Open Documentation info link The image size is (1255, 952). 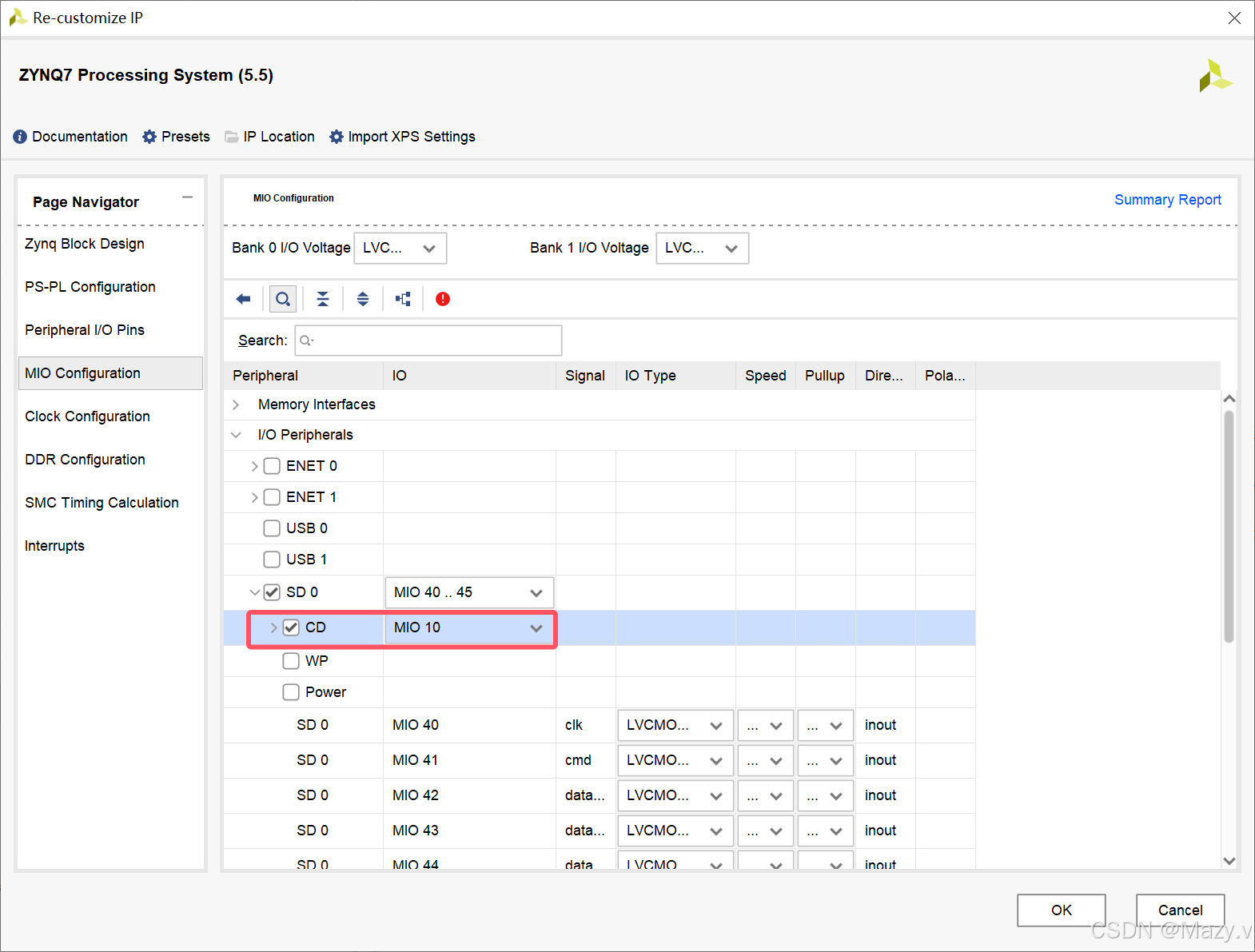coord(70,137)
